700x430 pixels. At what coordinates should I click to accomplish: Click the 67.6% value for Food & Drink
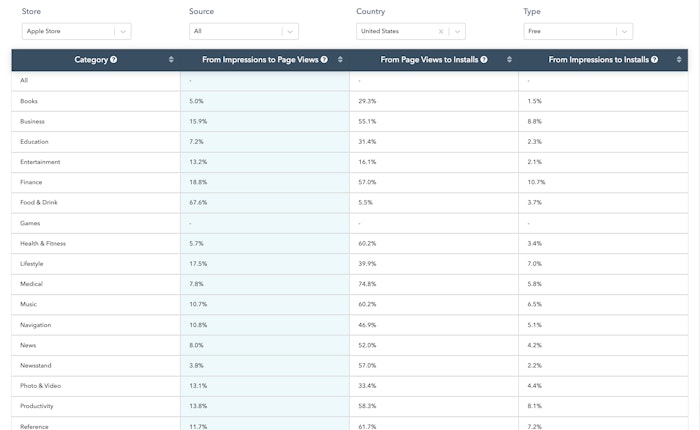tap(198, 202)
